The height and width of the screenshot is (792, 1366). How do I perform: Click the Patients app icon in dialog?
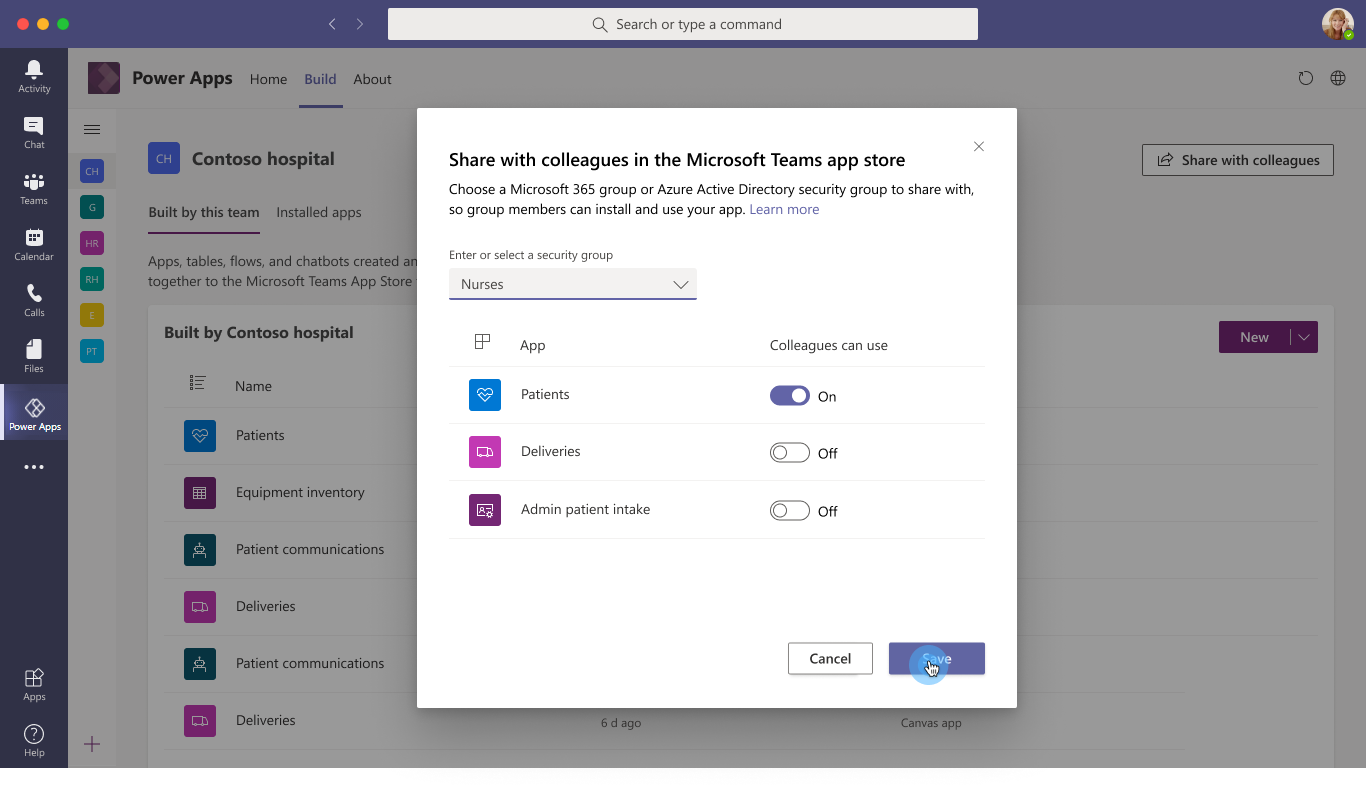coord(485,394)
